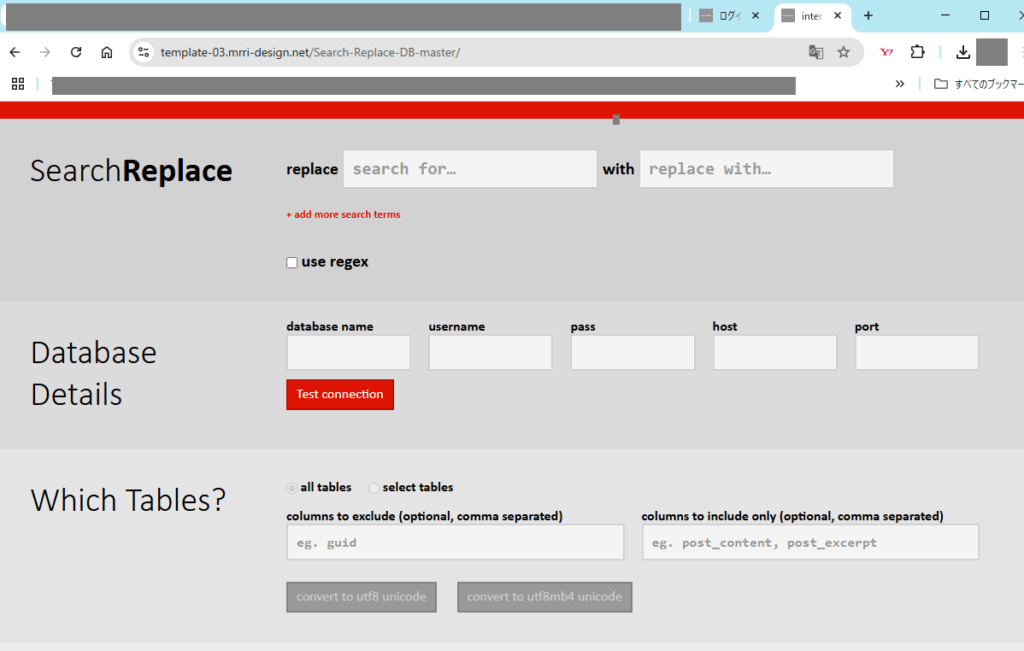Choose the select tables radio option
1024x651 pixels.
[374, 488]
